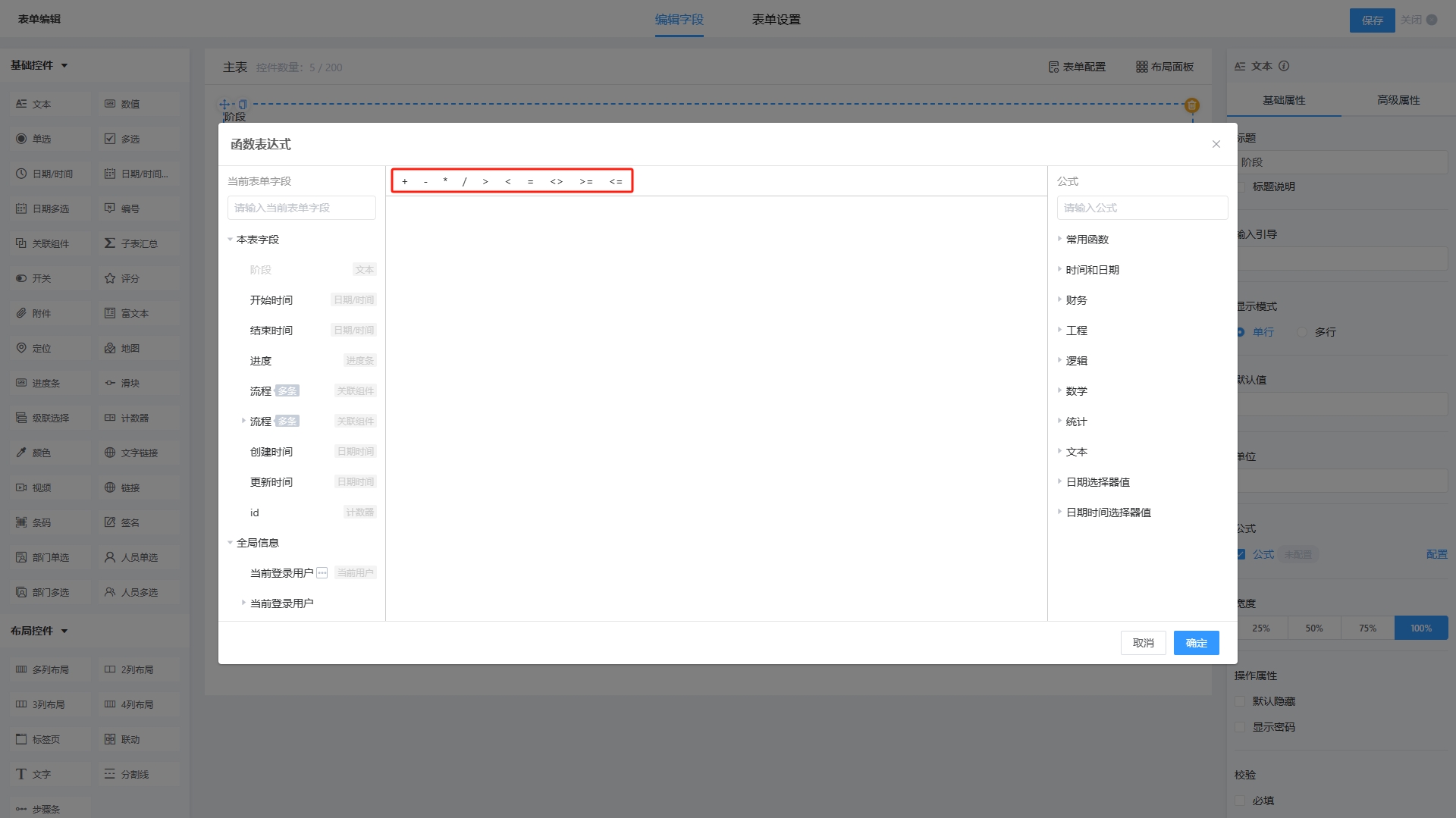Choose the 编号 control icon
The width and height of the screenshot is (1456, 818).
click(x=110, y=208)
